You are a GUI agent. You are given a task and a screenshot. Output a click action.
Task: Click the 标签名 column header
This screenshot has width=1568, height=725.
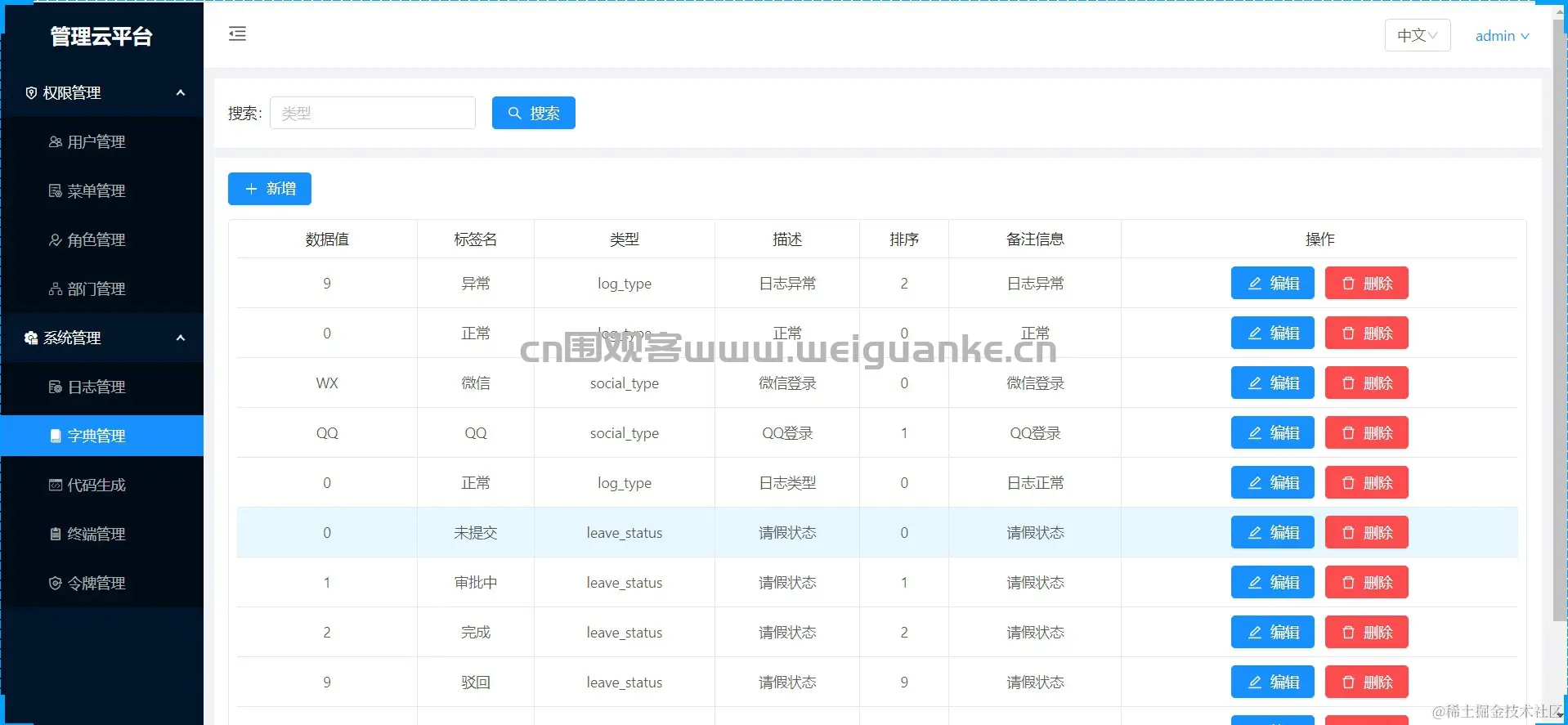pyautogui.click(x=476, y=239)
